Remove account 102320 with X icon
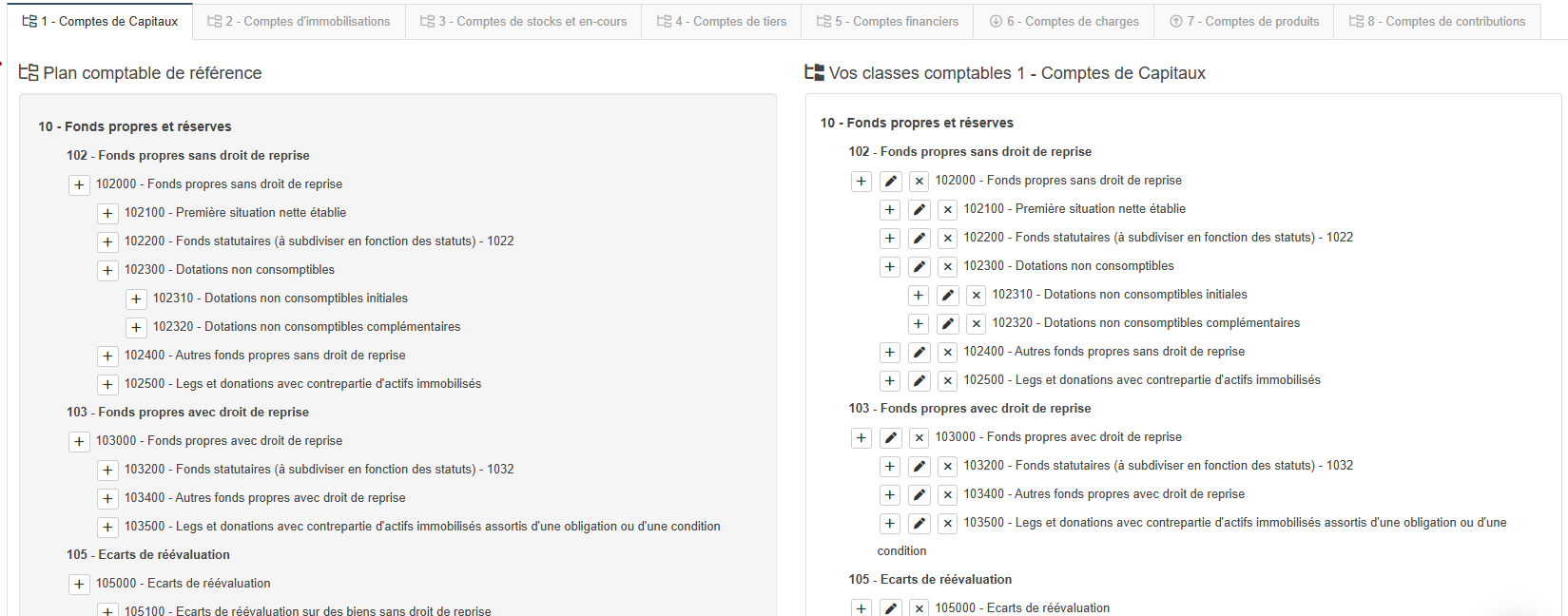Image resolution: width=1568 pixels, height=616 pixels. [x=976, y=324]
